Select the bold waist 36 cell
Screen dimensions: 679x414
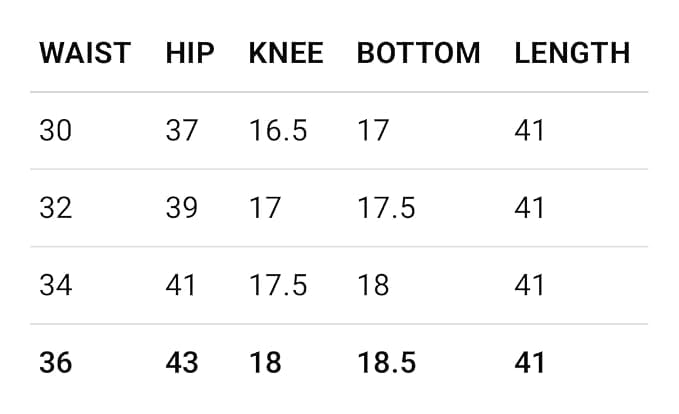[55, 362]
